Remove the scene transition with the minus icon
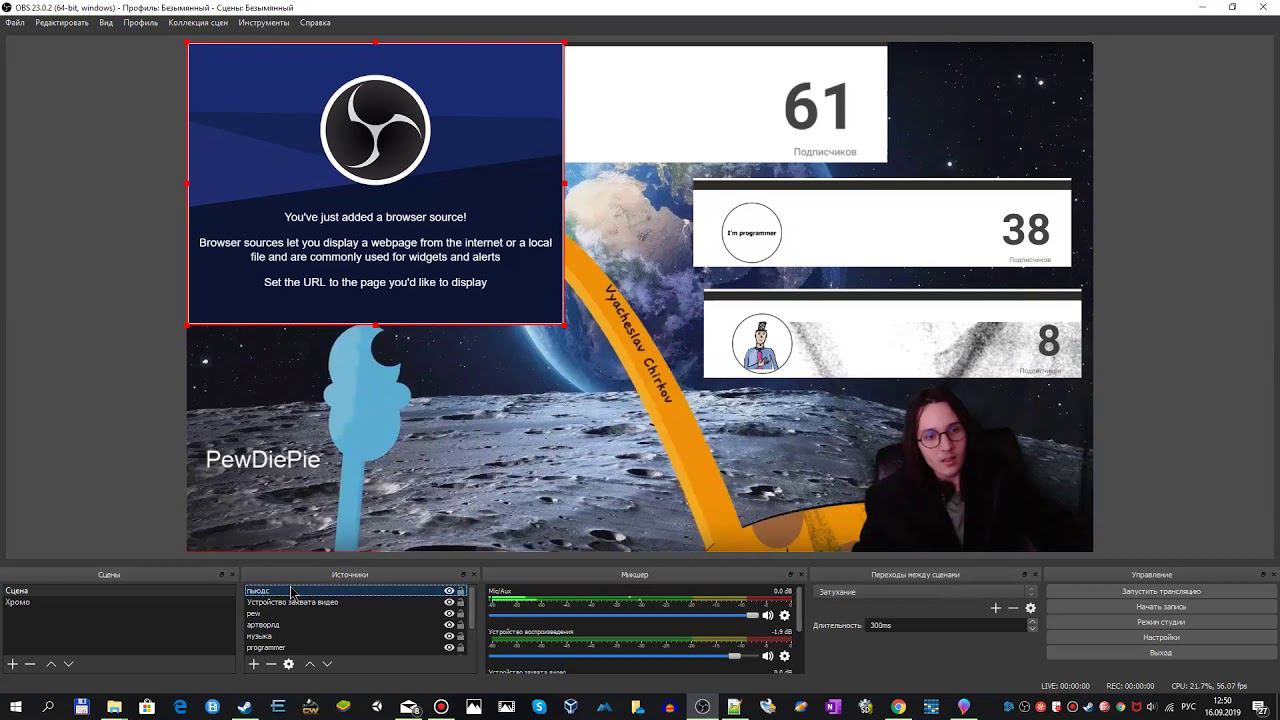Image resolution: width=1280 pixels, height=720 pixels. pyautogui.click(x=1013, y=608)
